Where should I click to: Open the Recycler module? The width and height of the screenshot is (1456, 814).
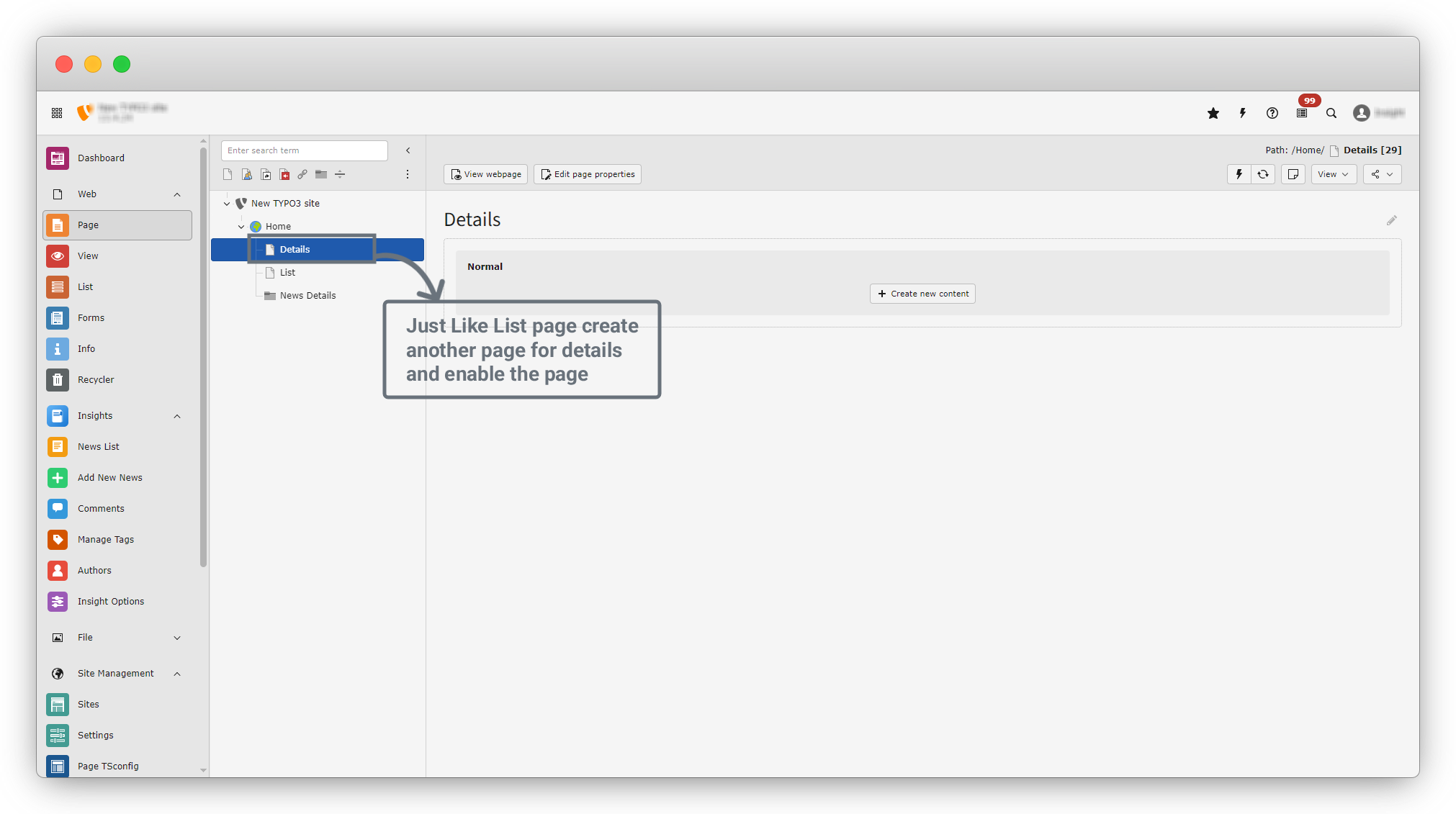tap(96, 380)
